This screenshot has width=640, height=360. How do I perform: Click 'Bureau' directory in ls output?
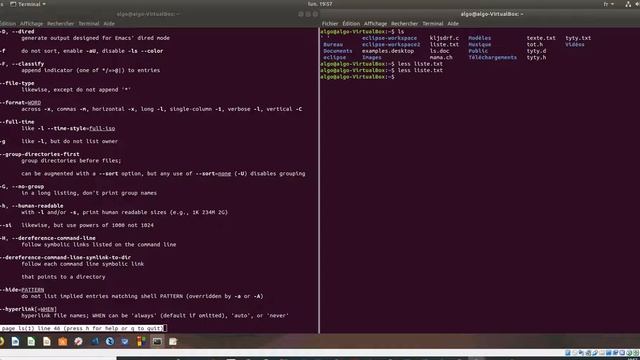coord(333,44)
